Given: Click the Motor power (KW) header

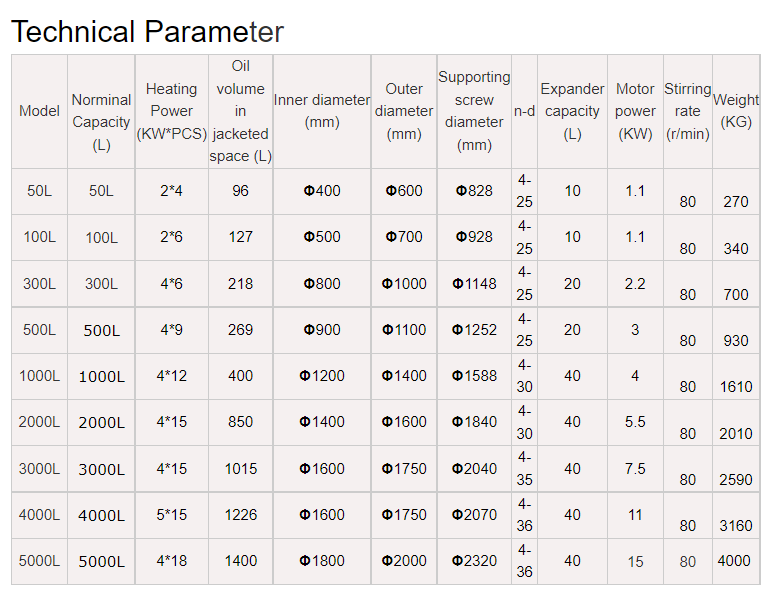Looking at the screenshot, I should click(635, 111).
